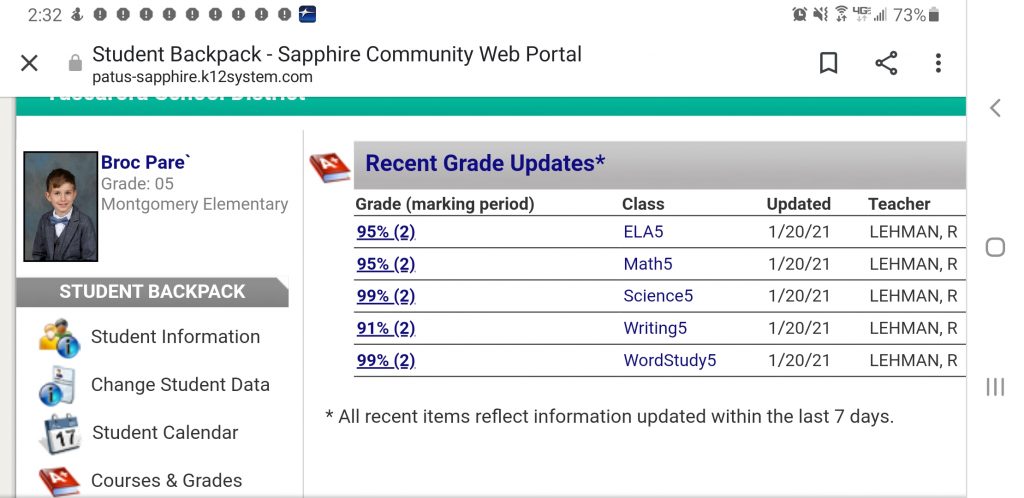Open the Student Information icon
1024x498 pixels.
pyautogui.click(x=59, y=337)
